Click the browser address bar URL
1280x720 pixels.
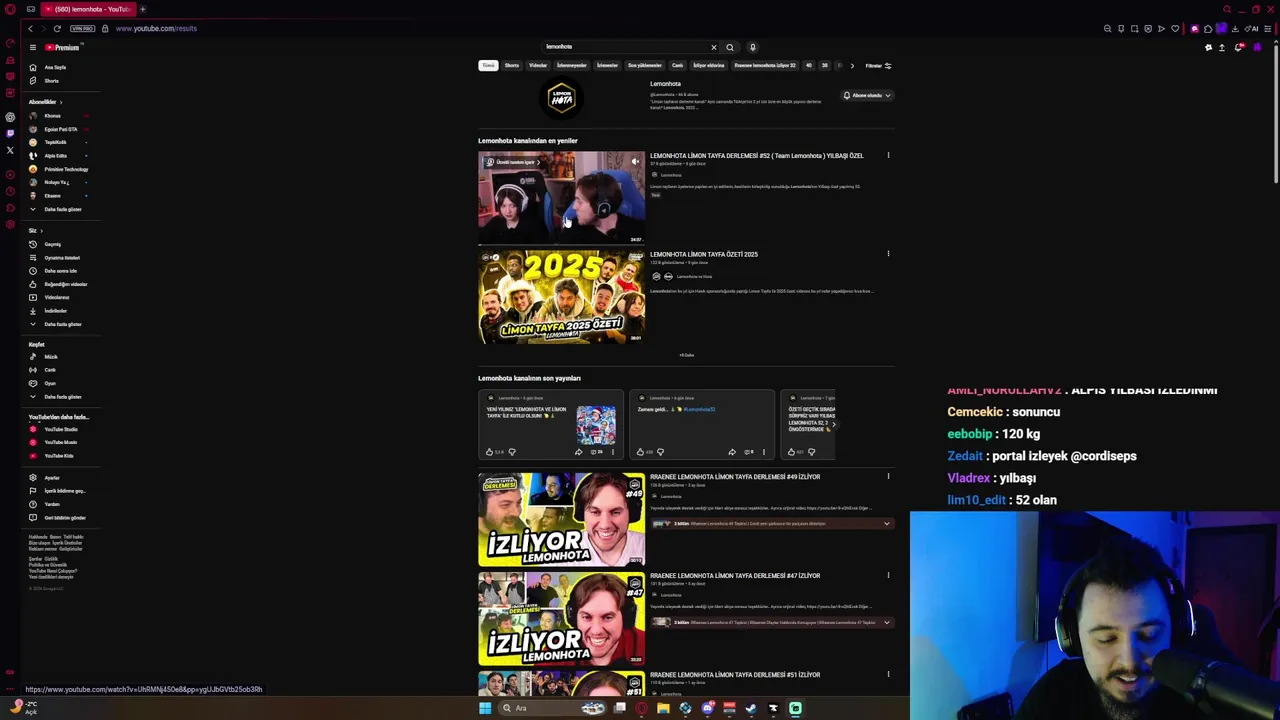point(156,28)
